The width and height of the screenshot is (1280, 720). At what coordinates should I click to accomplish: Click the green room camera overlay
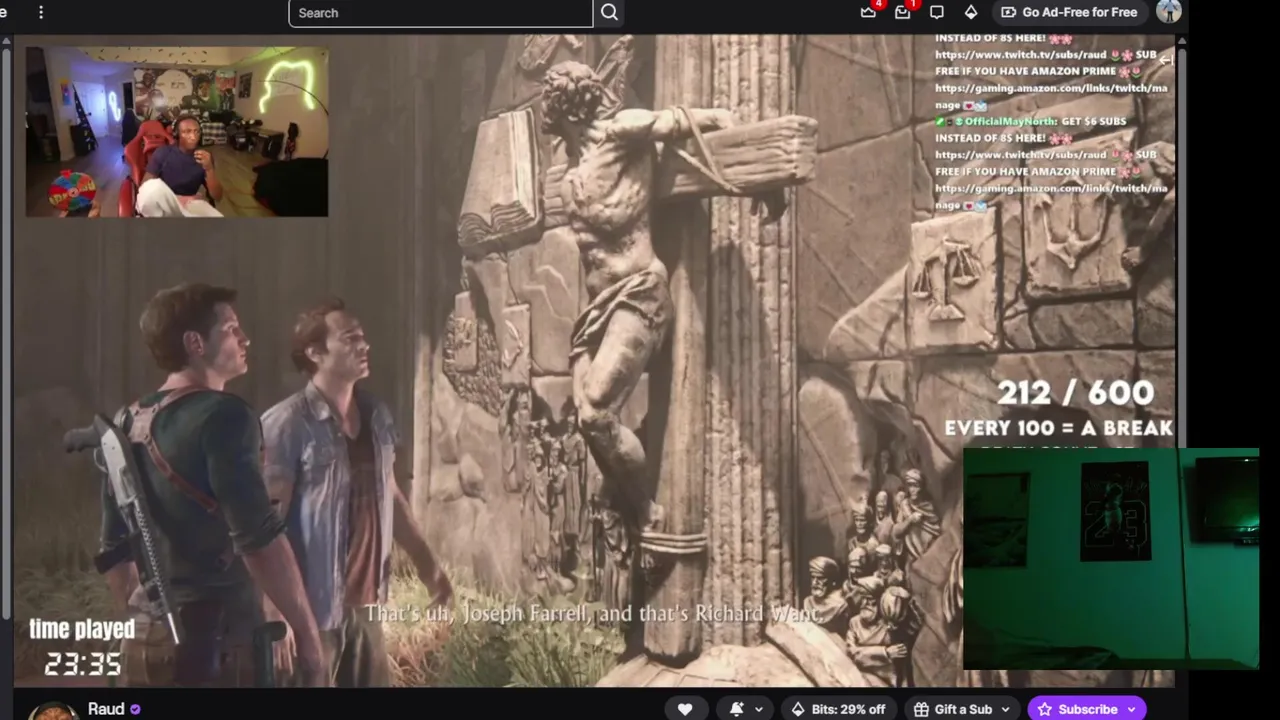(x=1111, y=559)
